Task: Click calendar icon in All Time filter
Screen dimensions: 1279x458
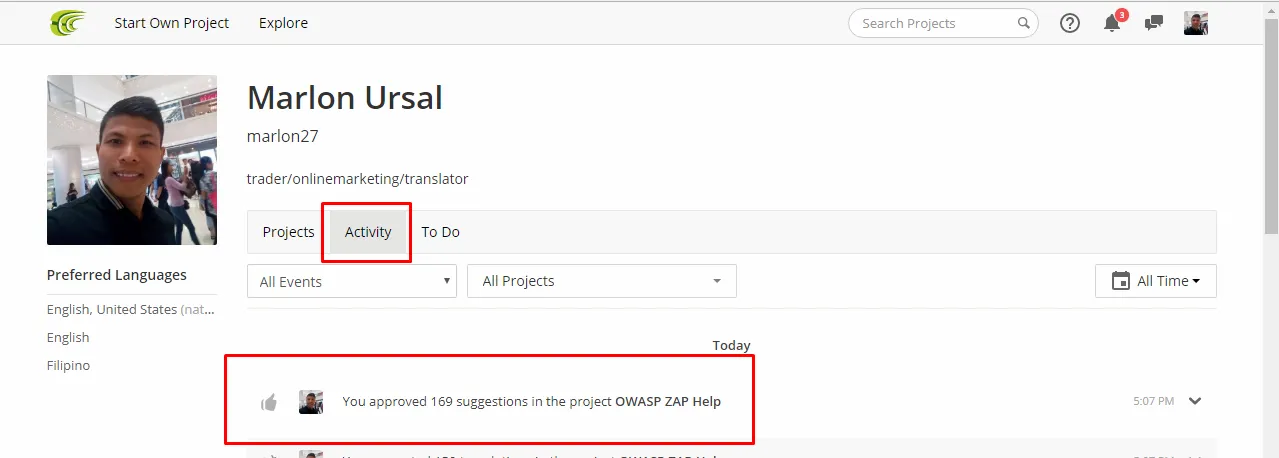Action: 1121,281
